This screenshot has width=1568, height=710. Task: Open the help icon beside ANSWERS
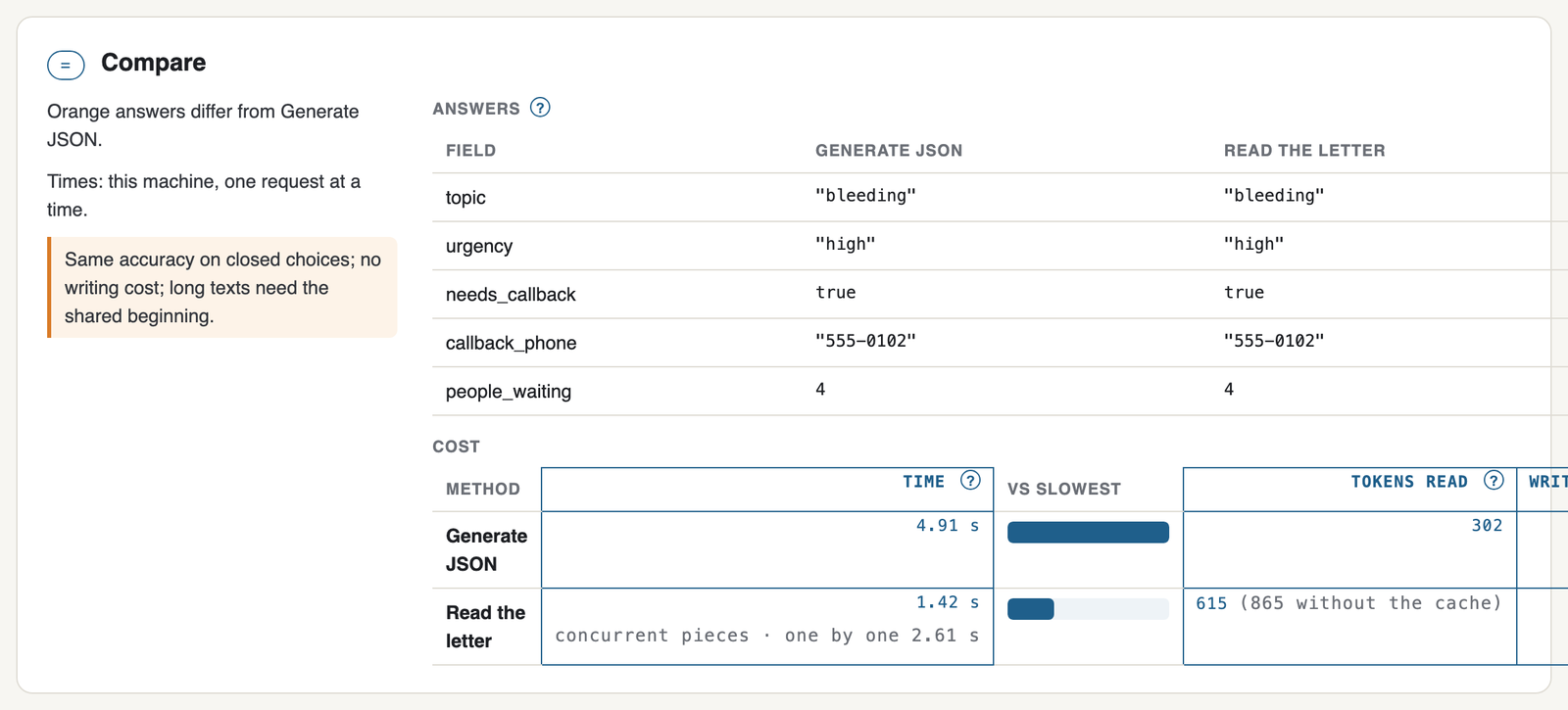pyautogui.click(x=540, y=108)
